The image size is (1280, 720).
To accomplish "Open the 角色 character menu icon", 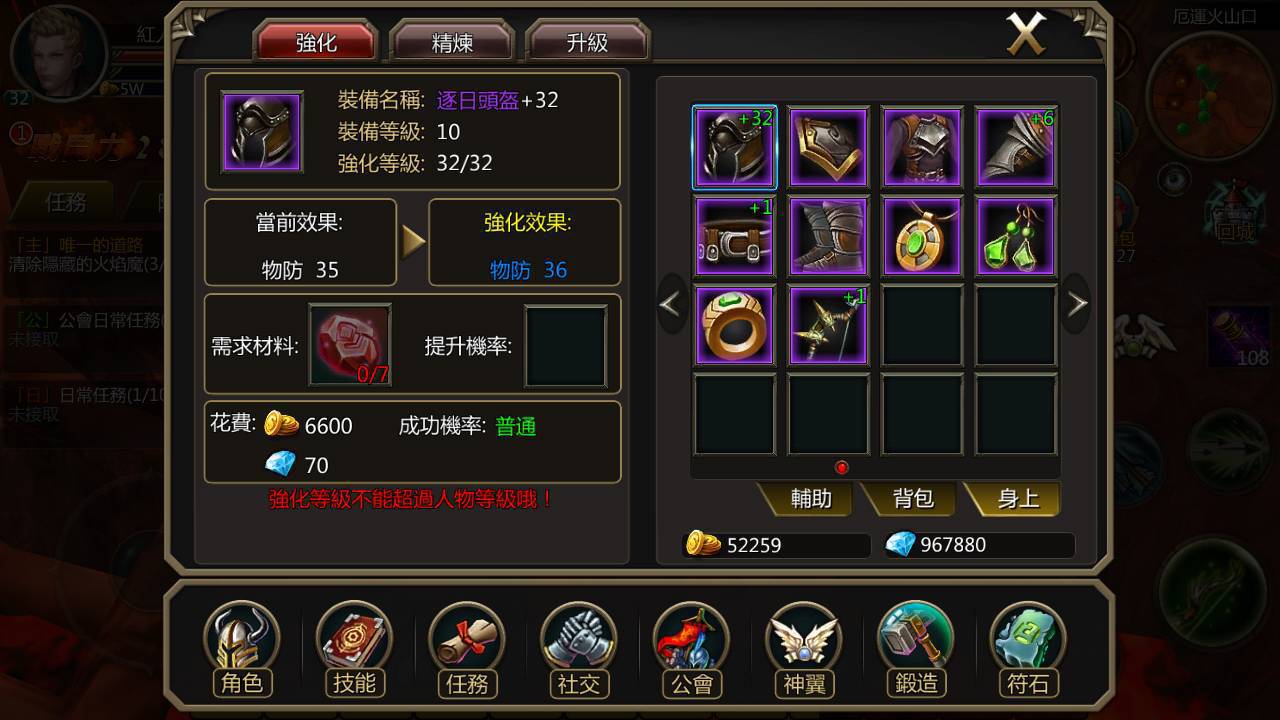I will (241, 650).
